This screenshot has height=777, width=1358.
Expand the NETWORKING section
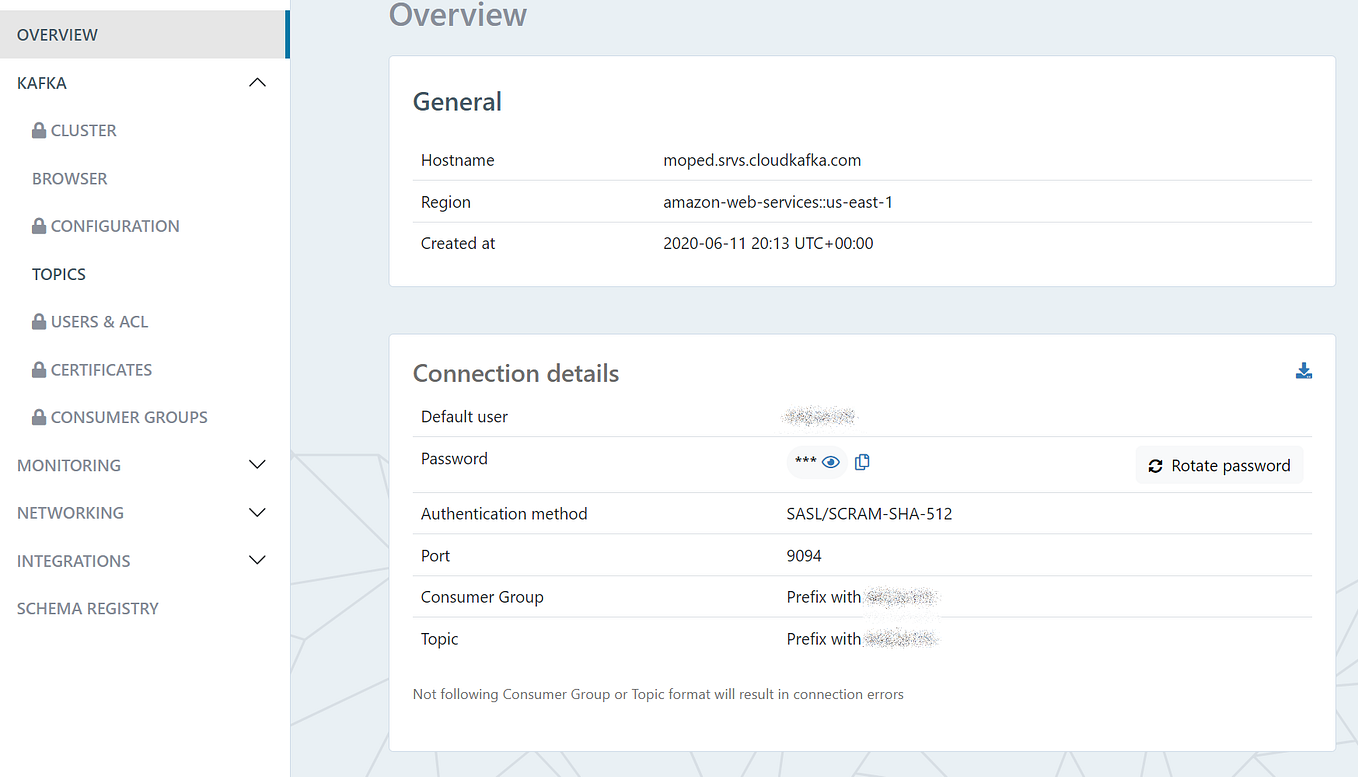(x=257, y=512)
